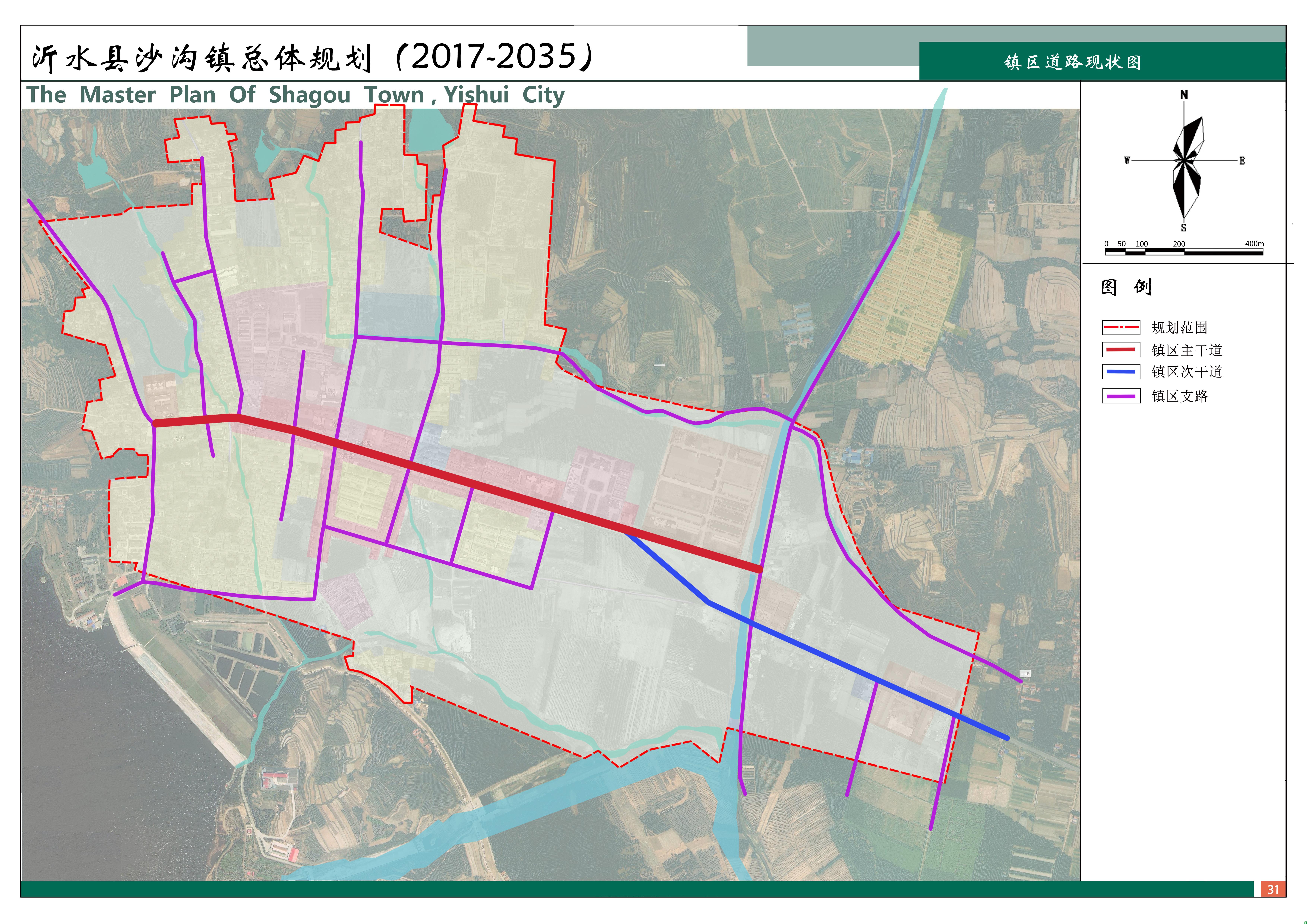
Task: Click the 镇区次干道 blue legend swatch
Action: tap(1121, 372)
